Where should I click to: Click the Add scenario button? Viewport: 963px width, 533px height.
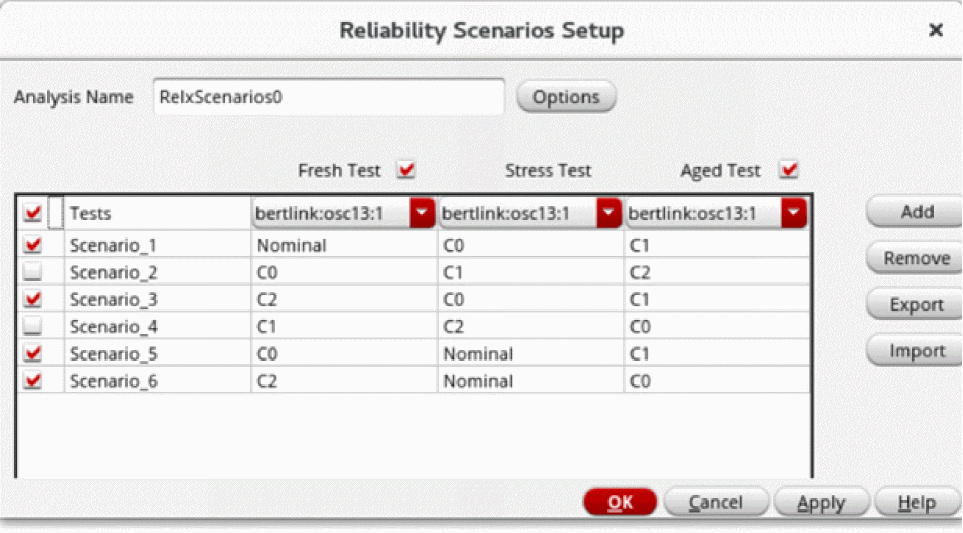pos(916,212)
